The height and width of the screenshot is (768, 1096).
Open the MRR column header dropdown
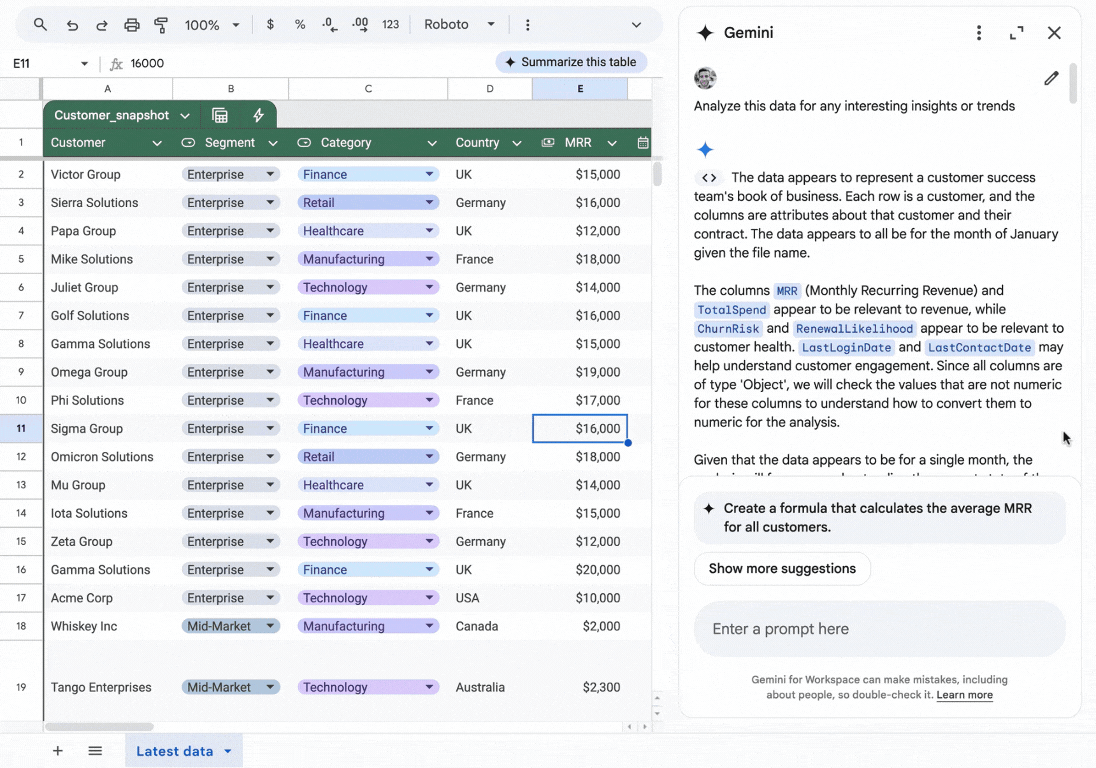pos(612,143)
